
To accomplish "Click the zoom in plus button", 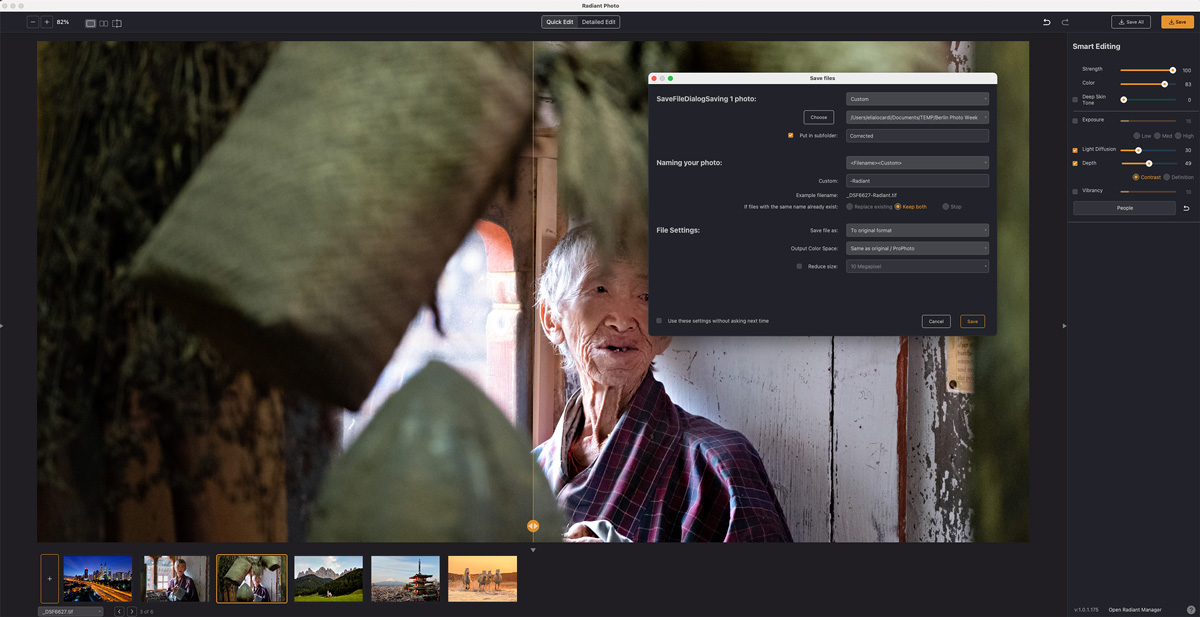I will (47, 22).
